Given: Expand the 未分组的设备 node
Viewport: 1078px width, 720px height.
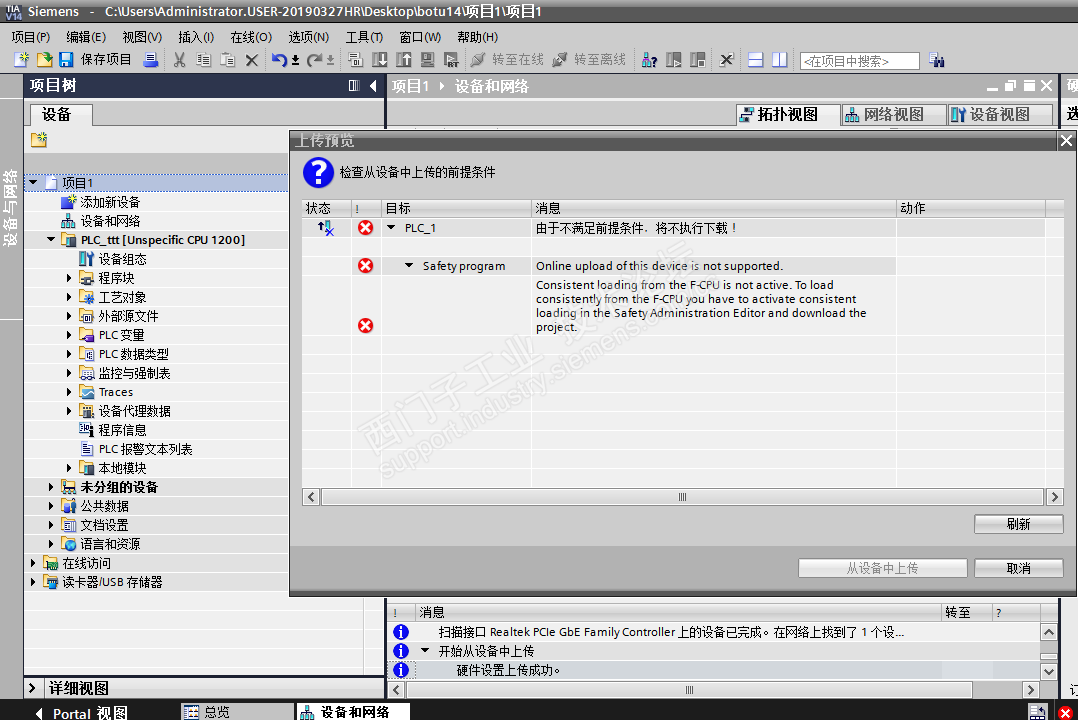Looking at the screenshot, I should click(x=51, y=487).
